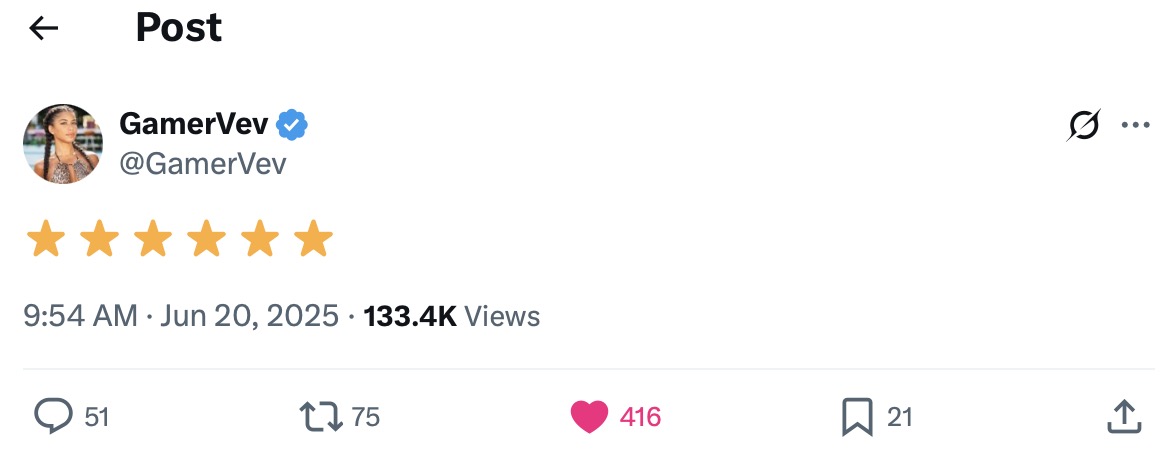Click the Grok icon on the post
Screen dimensions: 1164x460
[x=1083, y=126]
